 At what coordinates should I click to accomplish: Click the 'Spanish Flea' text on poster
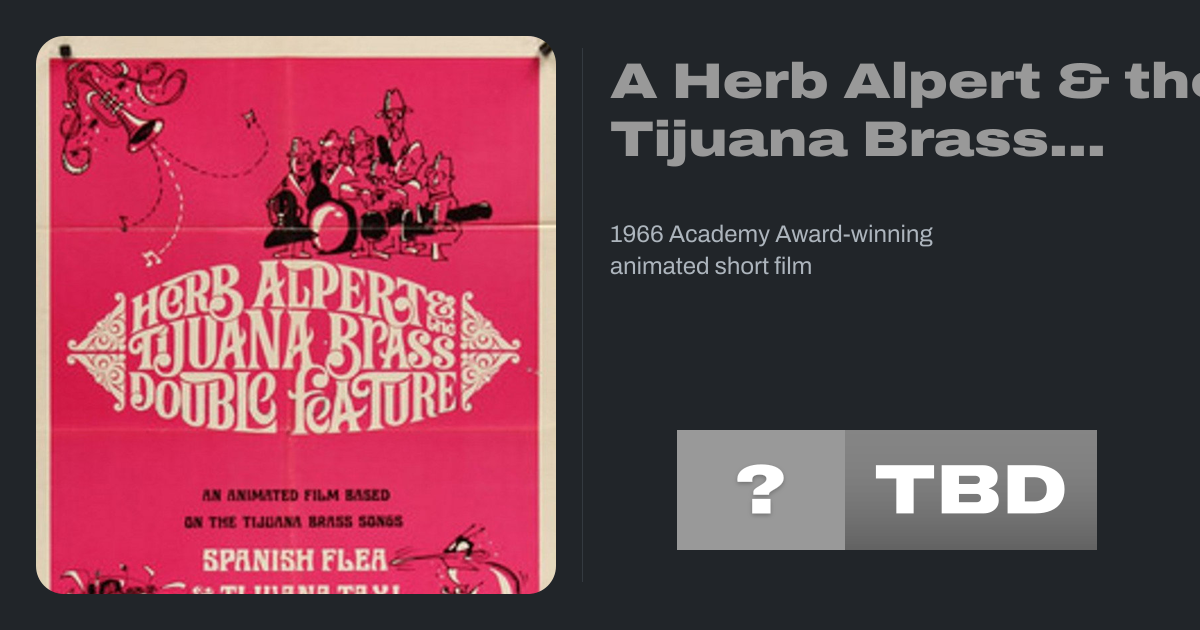[x=296, y=557]
